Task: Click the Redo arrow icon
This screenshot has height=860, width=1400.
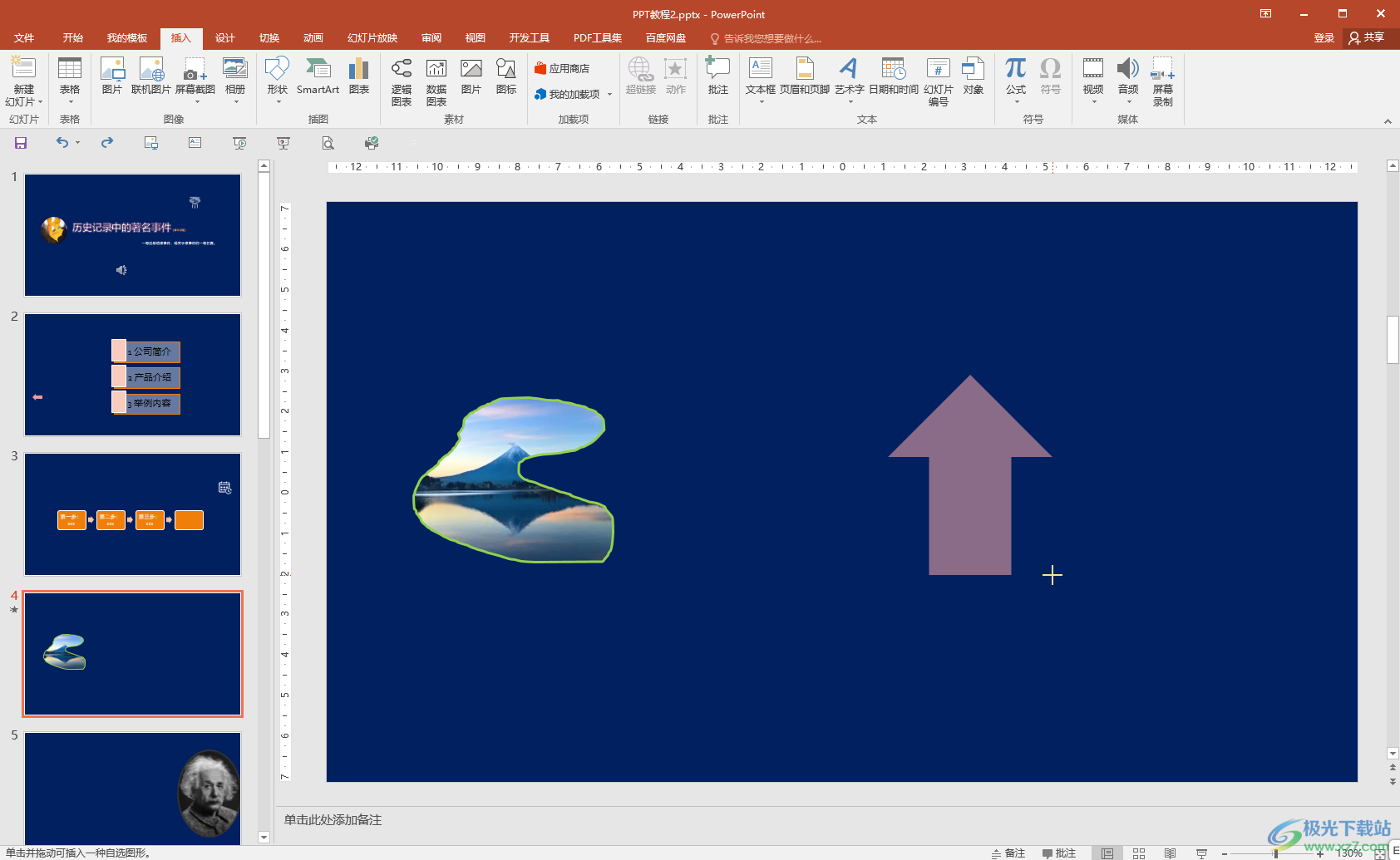Action: point(107,143)
